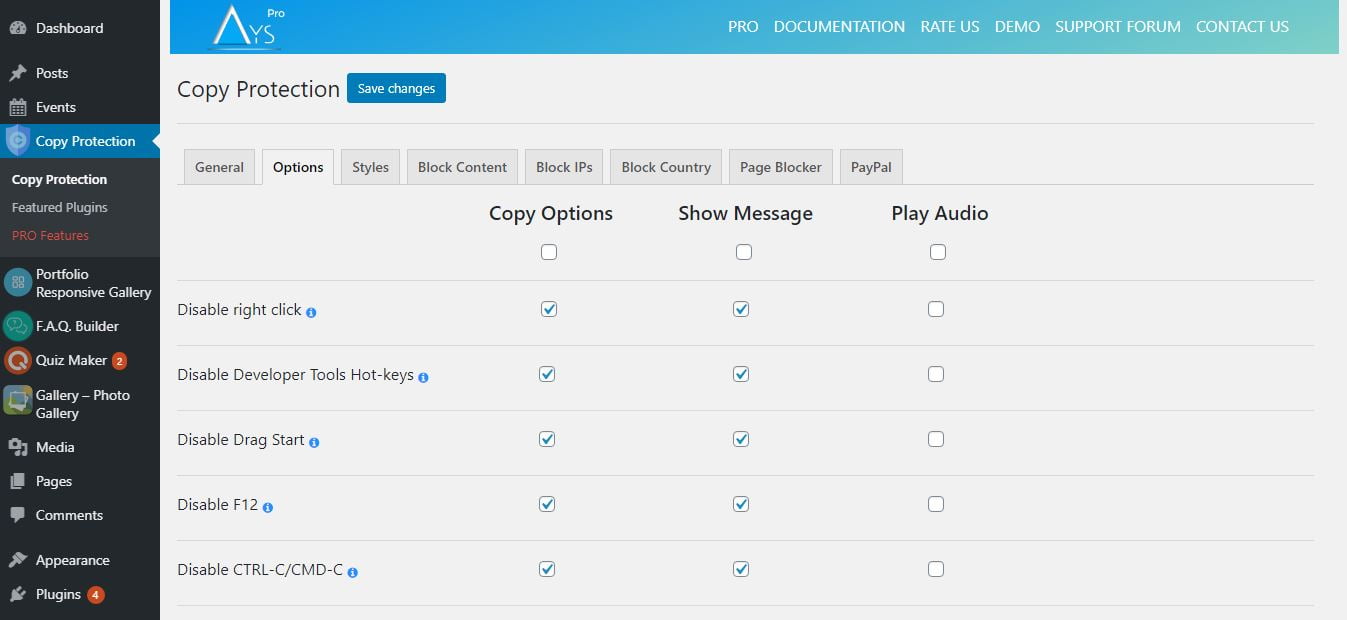Toggle the Show Message select-all checkbox
This screenshot has height=620, width=1347.
(743, 252)
